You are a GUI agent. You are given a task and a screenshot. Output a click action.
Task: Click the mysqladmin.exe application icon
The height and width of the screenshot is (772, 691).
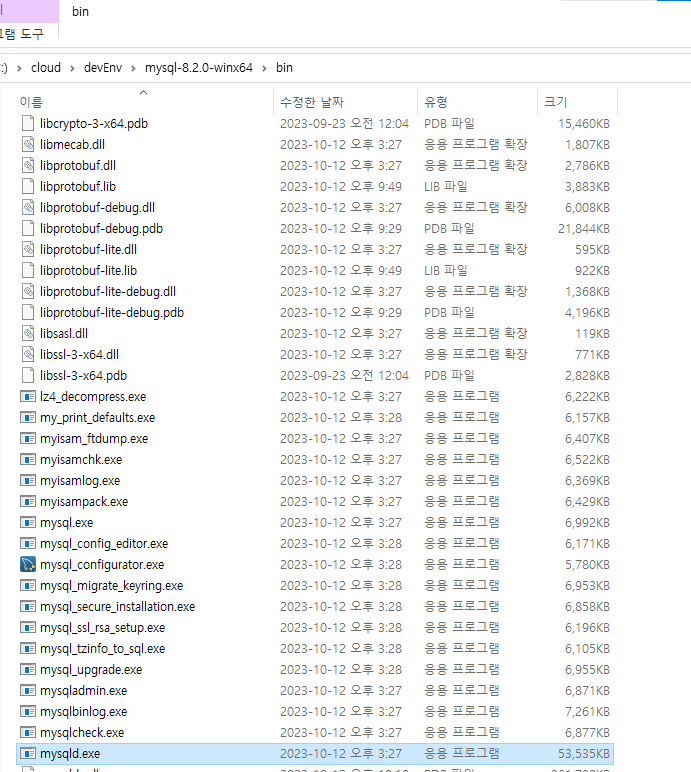[28, 690]
